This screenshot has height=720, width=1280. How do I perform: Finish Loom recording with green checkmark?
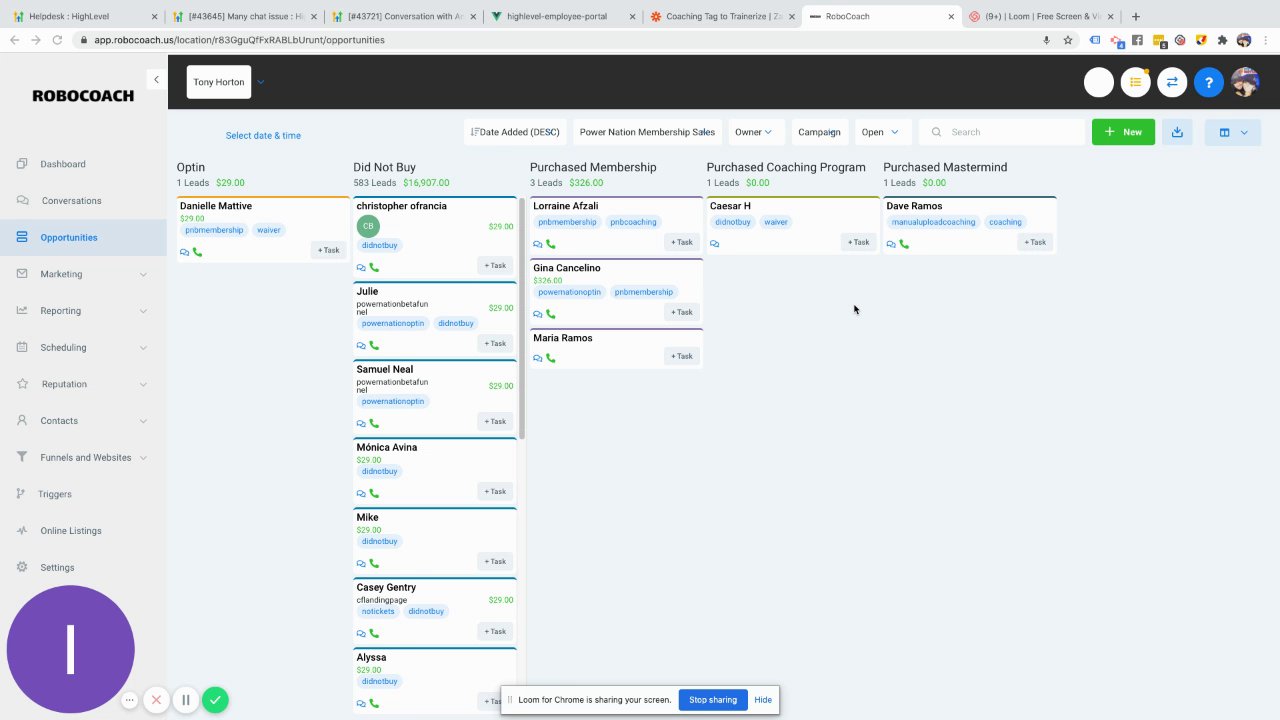(215, 700)
